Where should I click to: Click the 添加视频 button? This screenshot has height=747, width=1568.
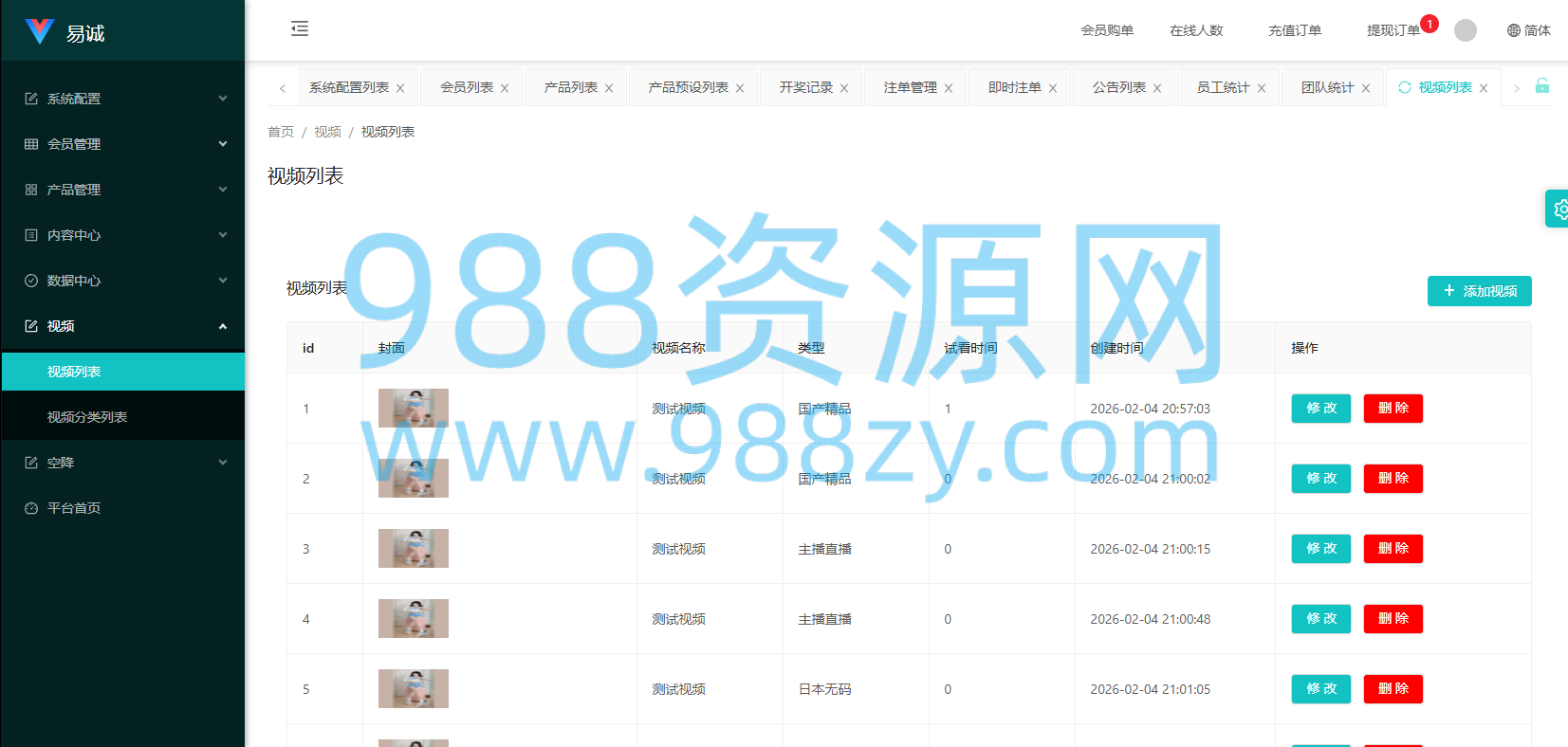[1480, 291]
